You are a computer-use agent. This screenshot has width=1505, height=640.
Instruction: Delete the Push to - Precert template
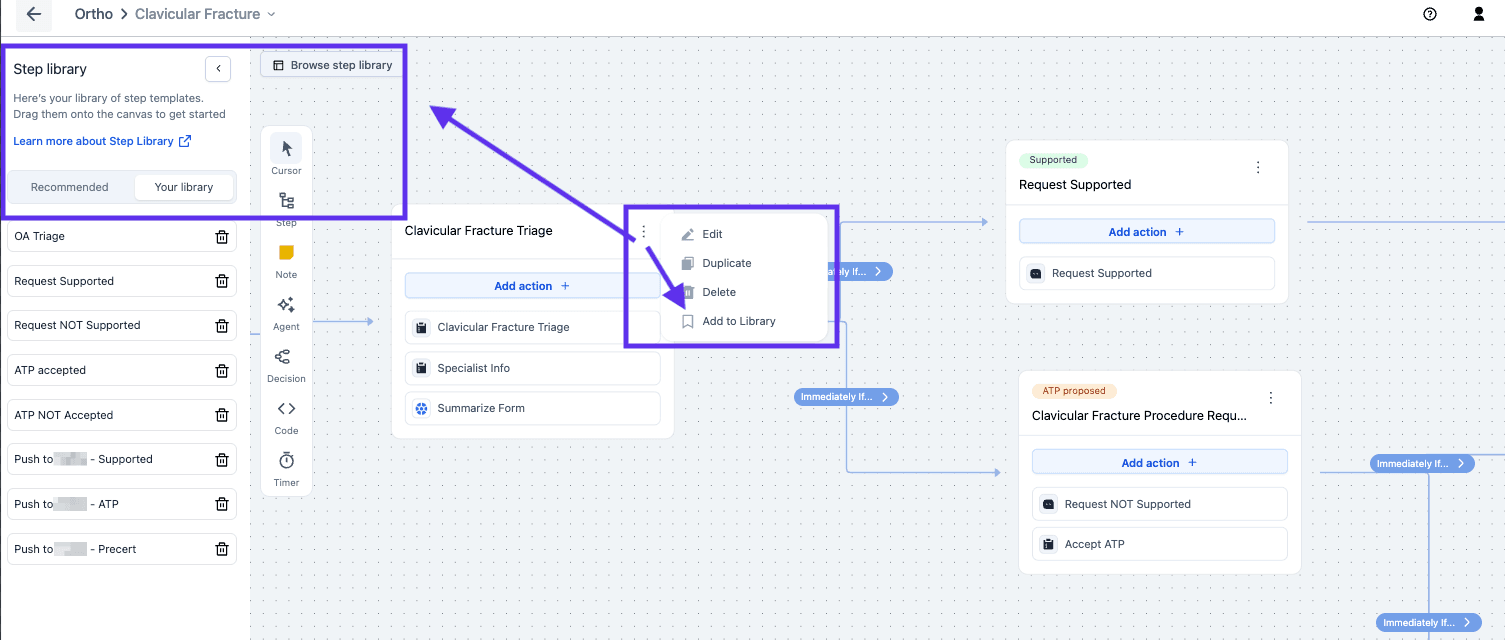pos(222,549)
